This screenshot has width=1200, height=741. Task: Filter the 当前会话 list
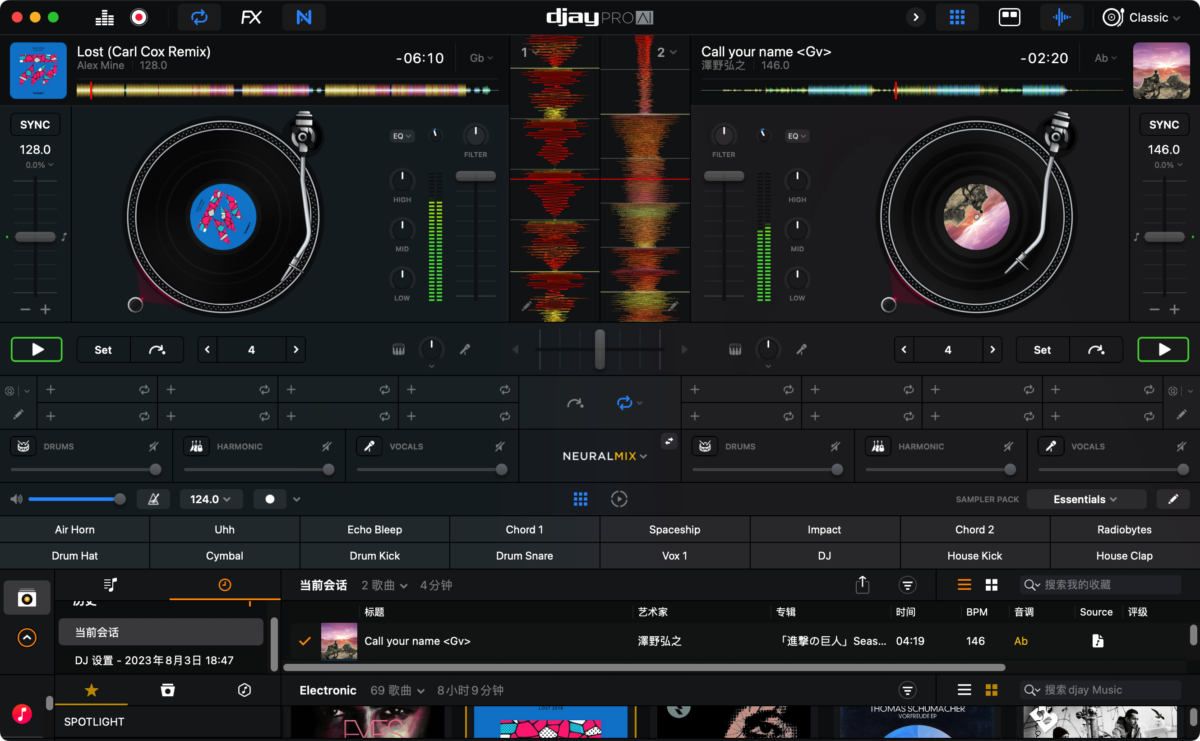(908, 585)
